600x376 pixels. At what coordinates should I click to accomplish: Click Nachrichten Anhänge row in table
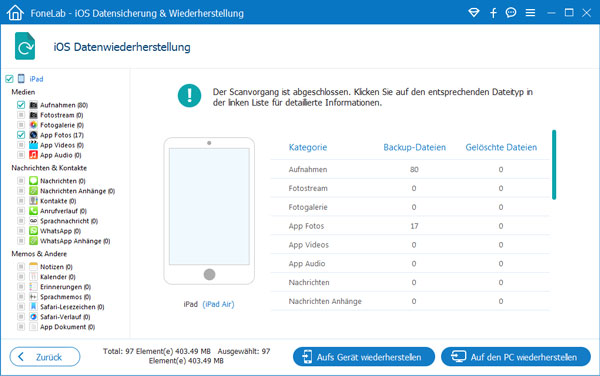click(x=410, y=301)
